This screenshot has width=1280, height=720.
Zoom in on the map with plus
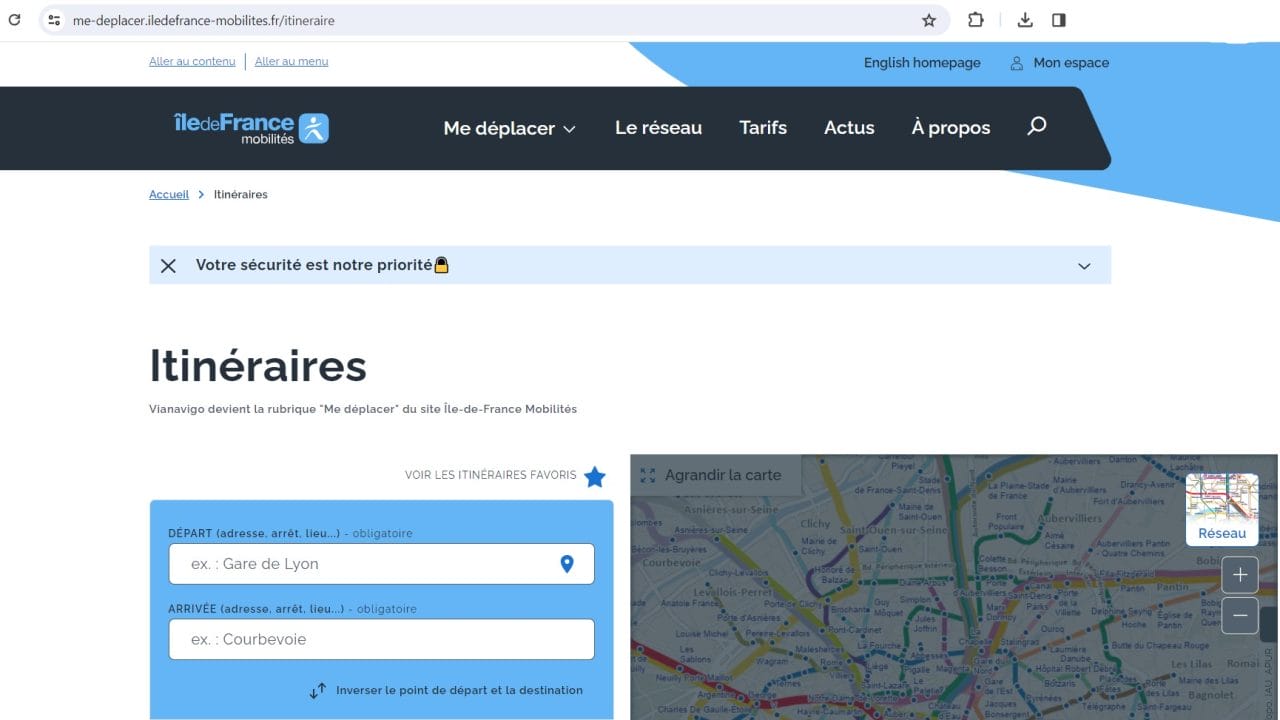[x=1240, y=575]
